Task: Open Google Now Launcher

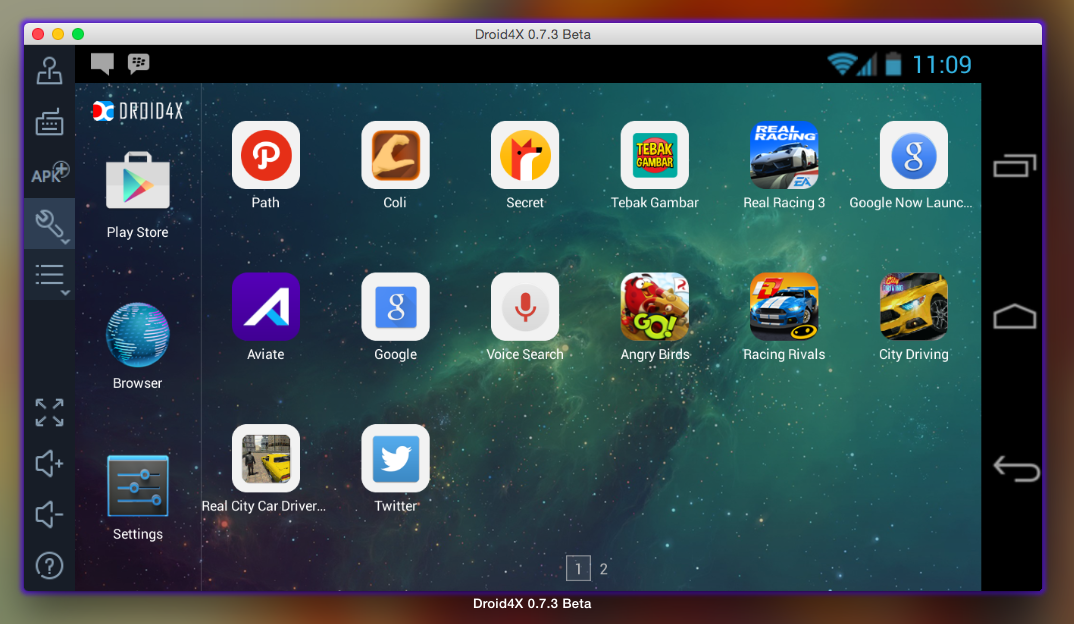Action: (x=914, y=155)
